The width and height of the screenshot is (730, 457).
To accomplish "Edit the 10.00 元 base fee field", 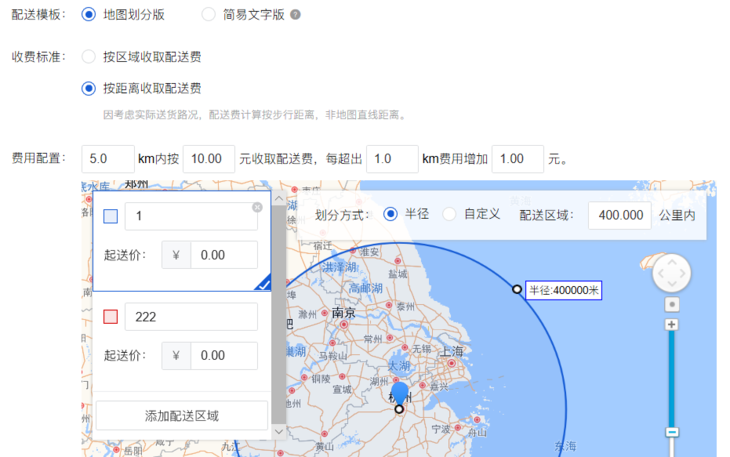I will (209, 159).
